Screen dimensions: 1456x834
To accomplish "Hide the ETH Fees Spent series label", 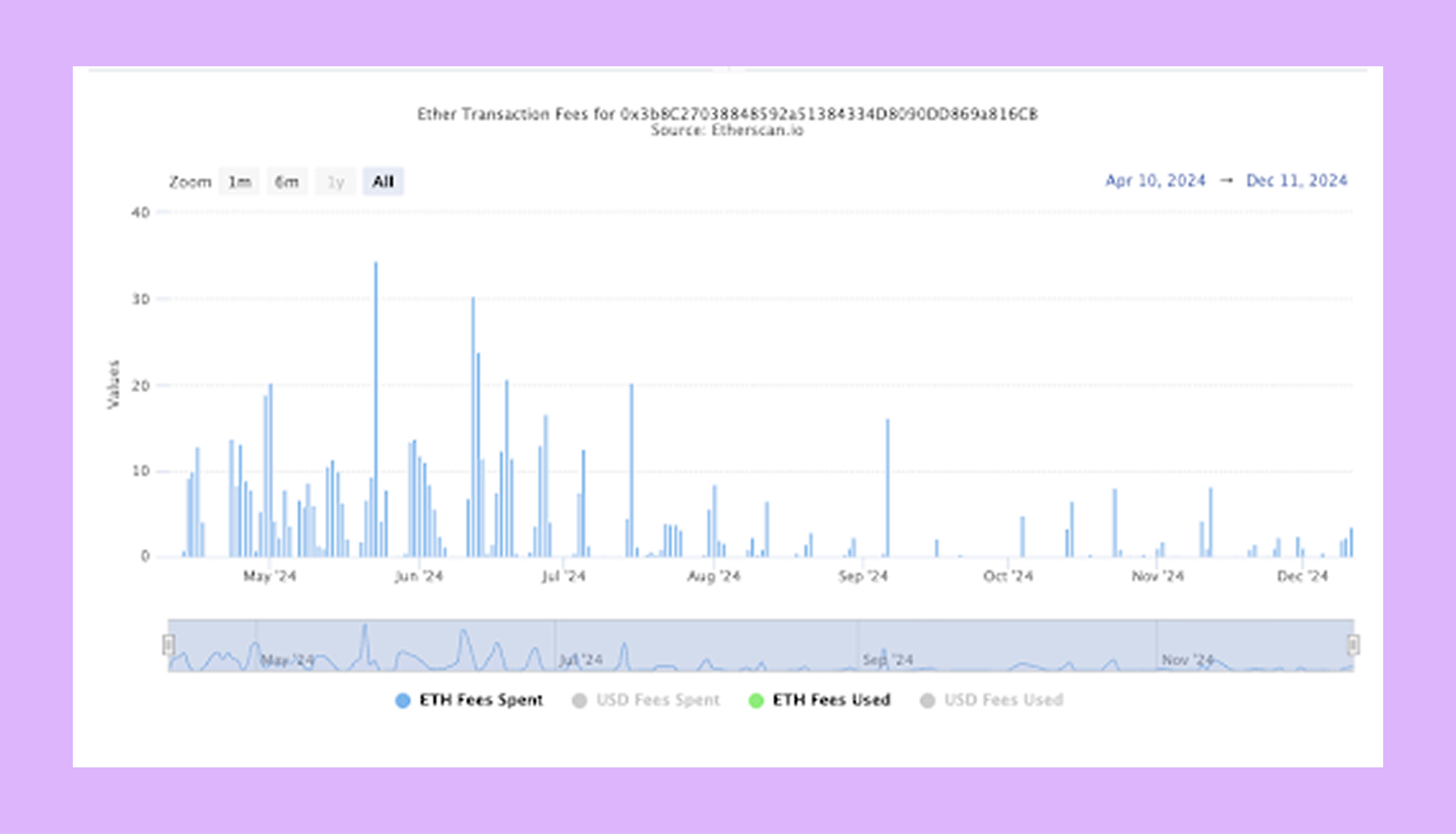I will click(481, 700).
